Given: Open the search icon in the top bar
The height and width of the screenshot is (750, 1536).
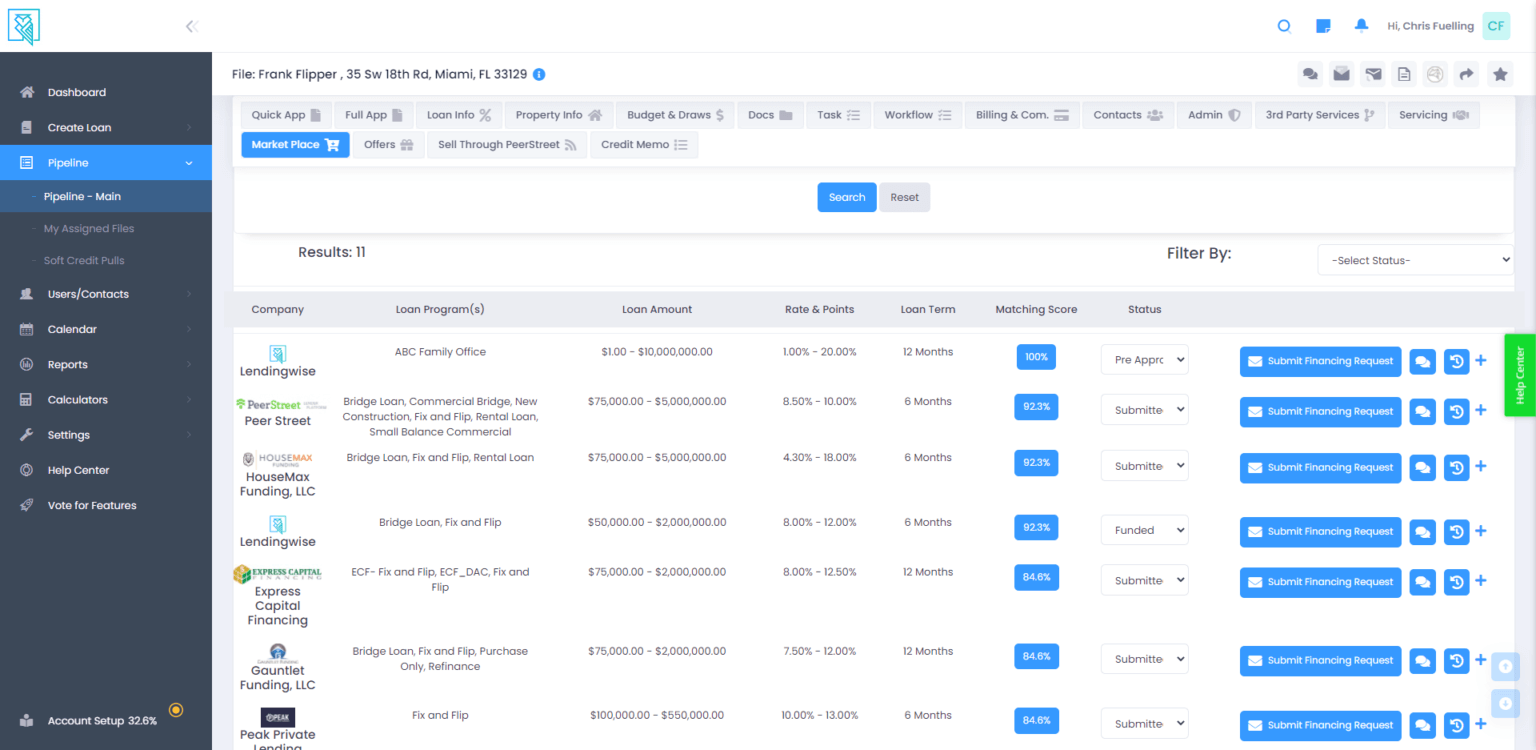Looking at the screenshot, I should click(1284, 26).
